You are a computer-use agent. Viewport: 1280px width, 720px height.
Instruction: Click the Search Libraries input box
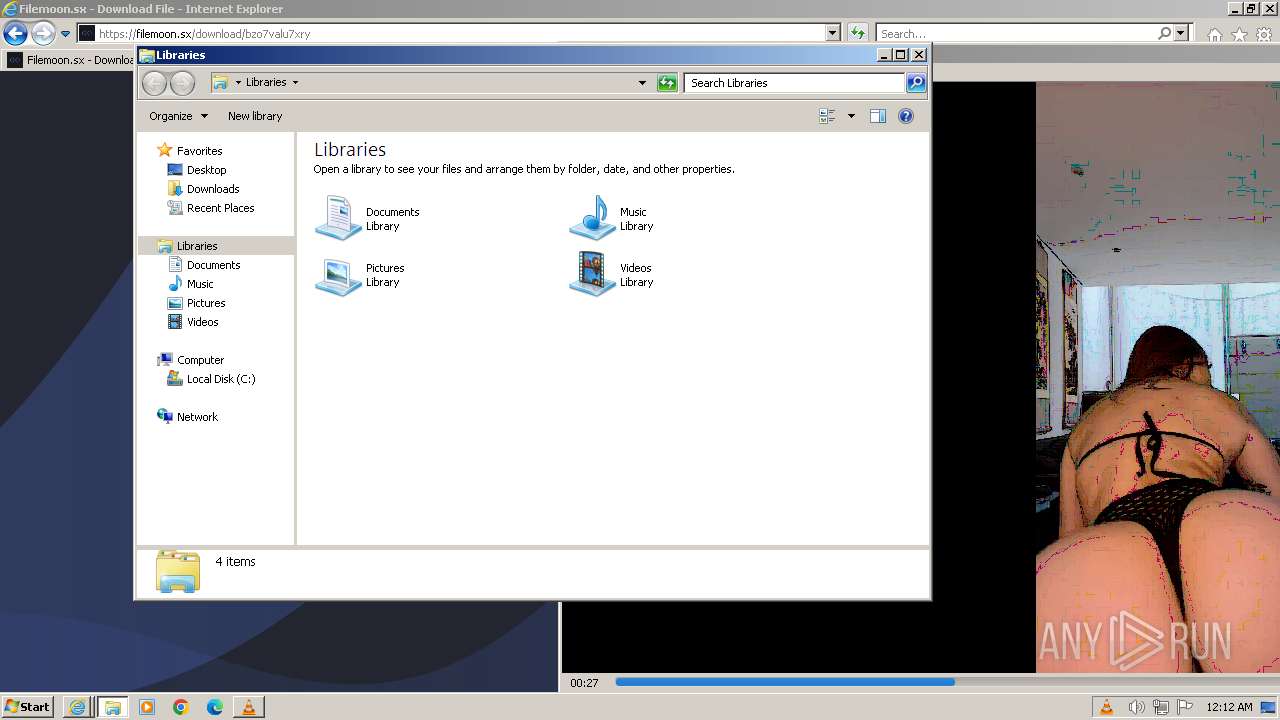tap(795, 83)
